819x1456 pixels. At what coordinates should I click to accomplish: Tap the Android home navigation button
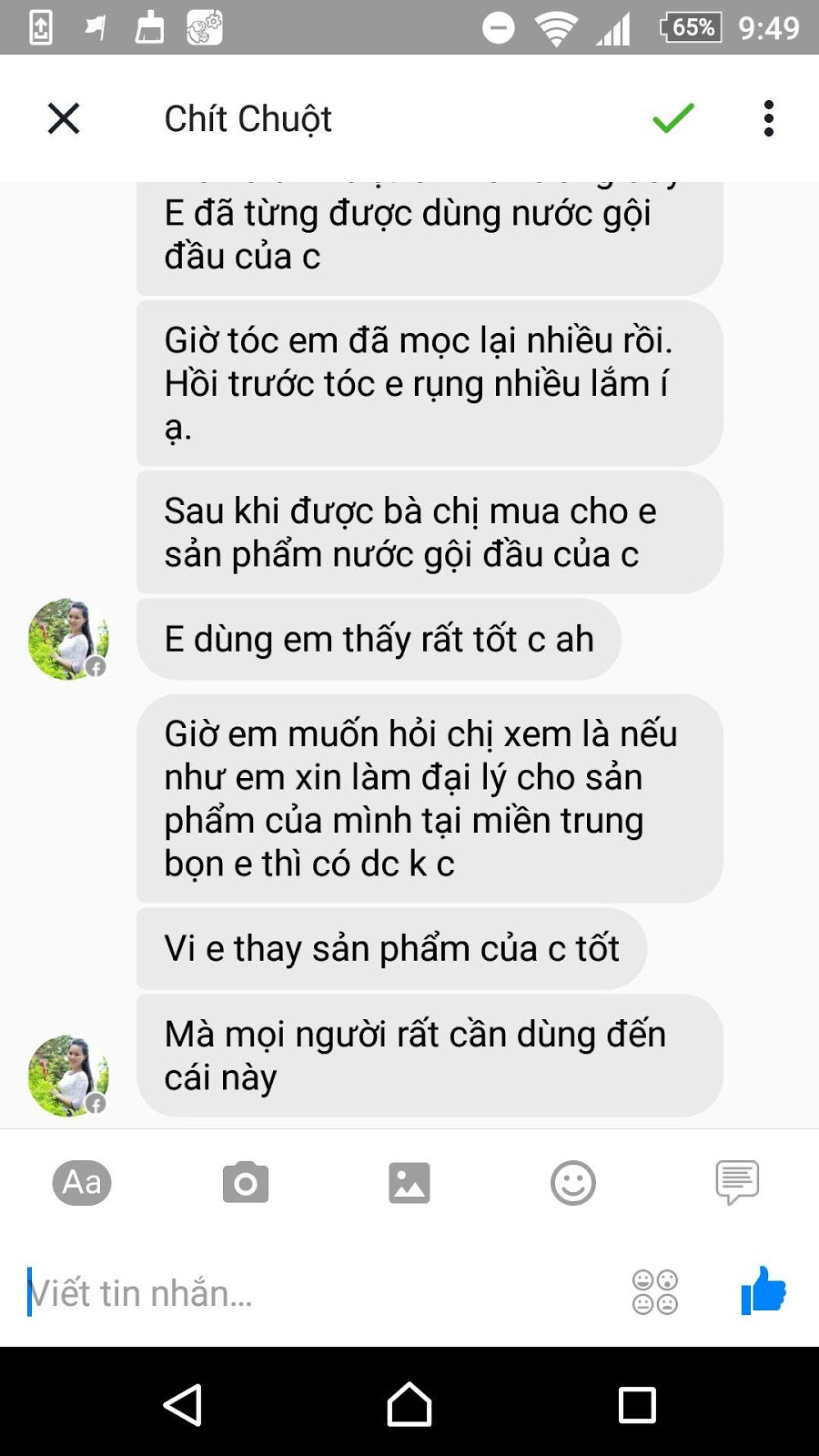point(409,1404)
